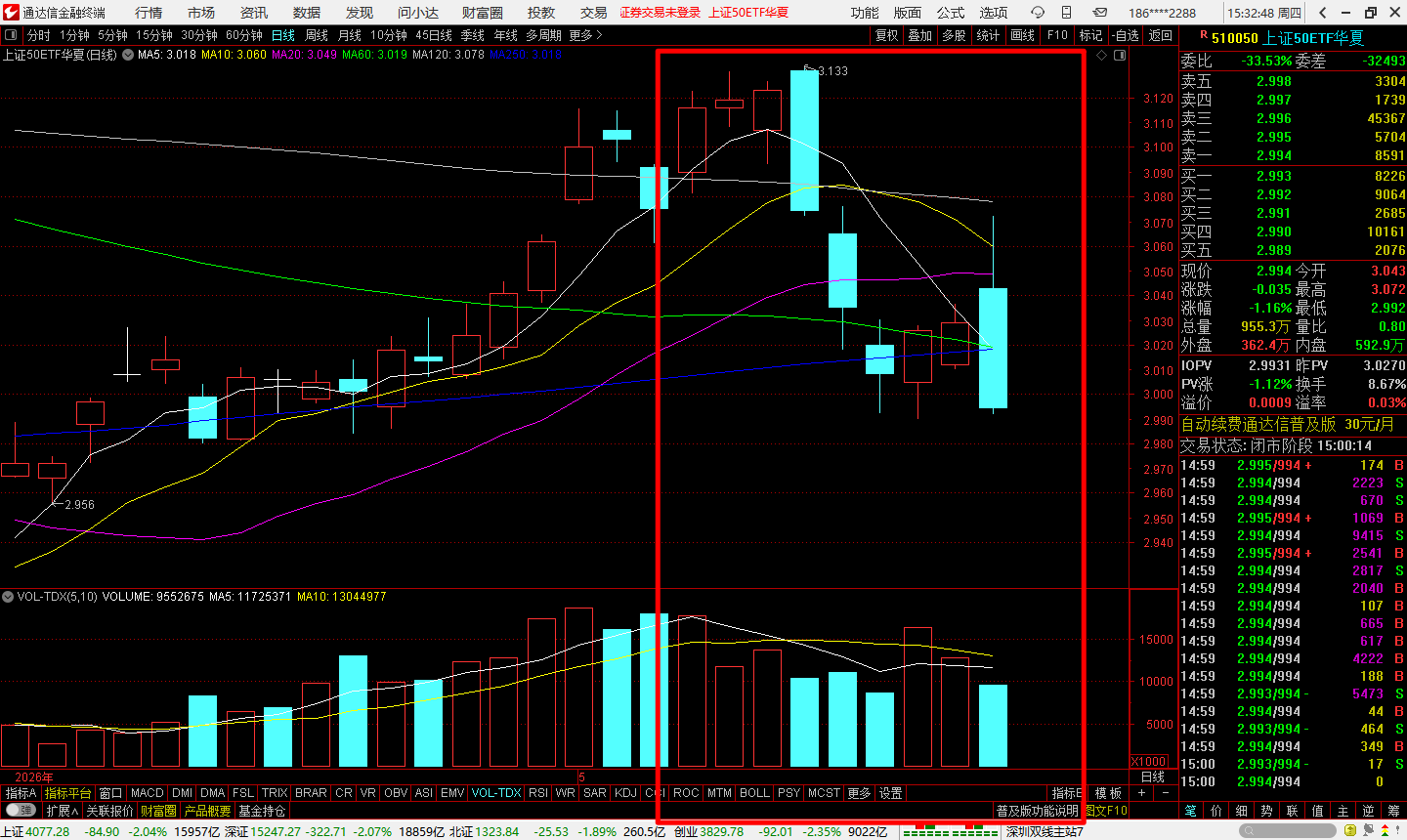
Task: Click the status bar search field
Action: tap(1287, 831)
